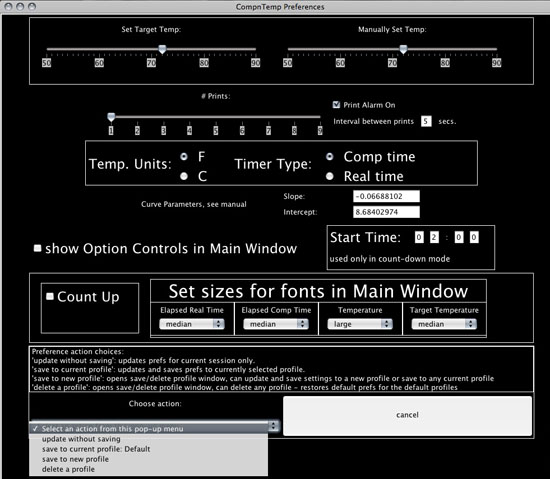Open Temperature font size dropdown showing large
This screenshot has height=479, width=550.
360,324
